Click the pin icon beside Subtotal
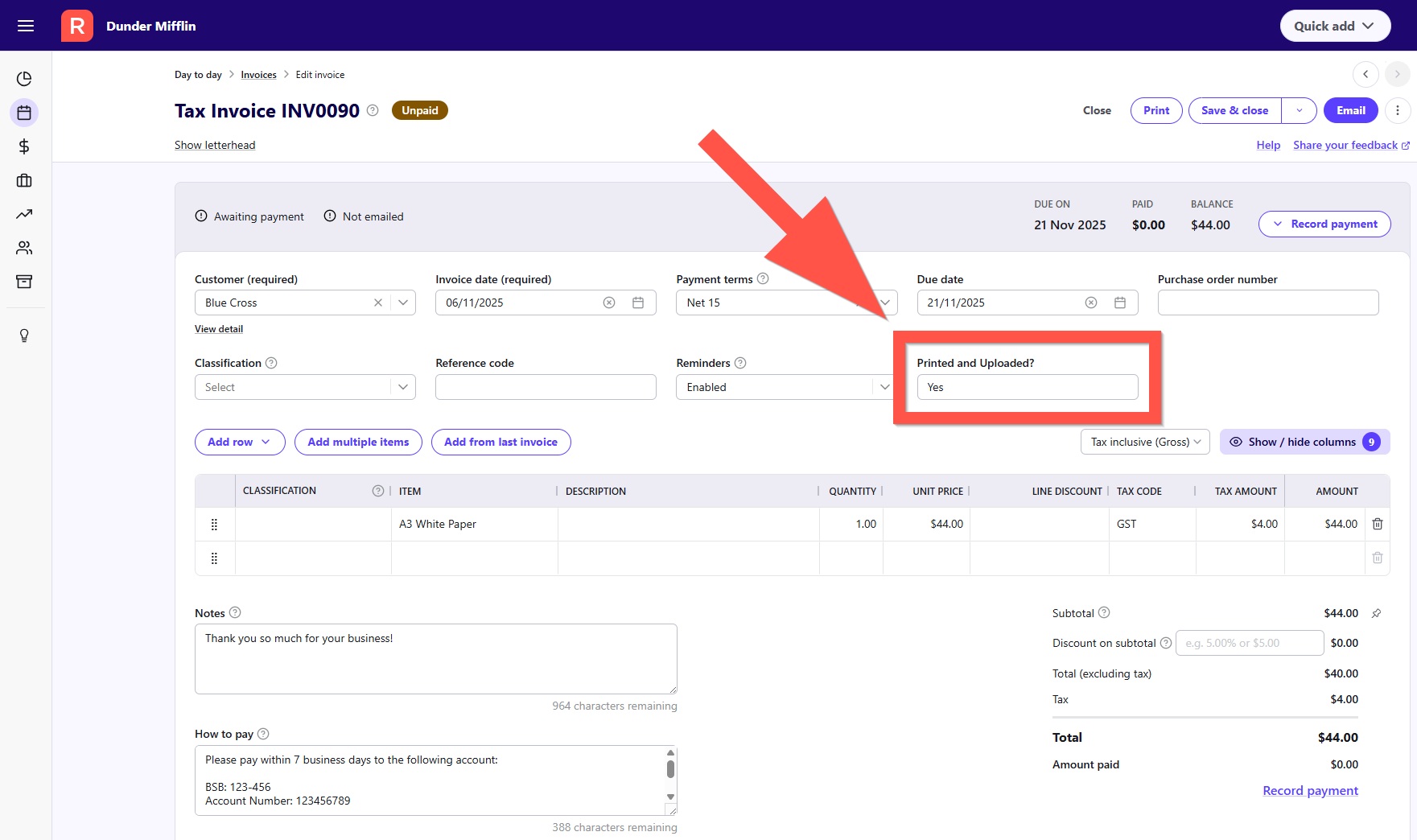 click(1377, 613)
